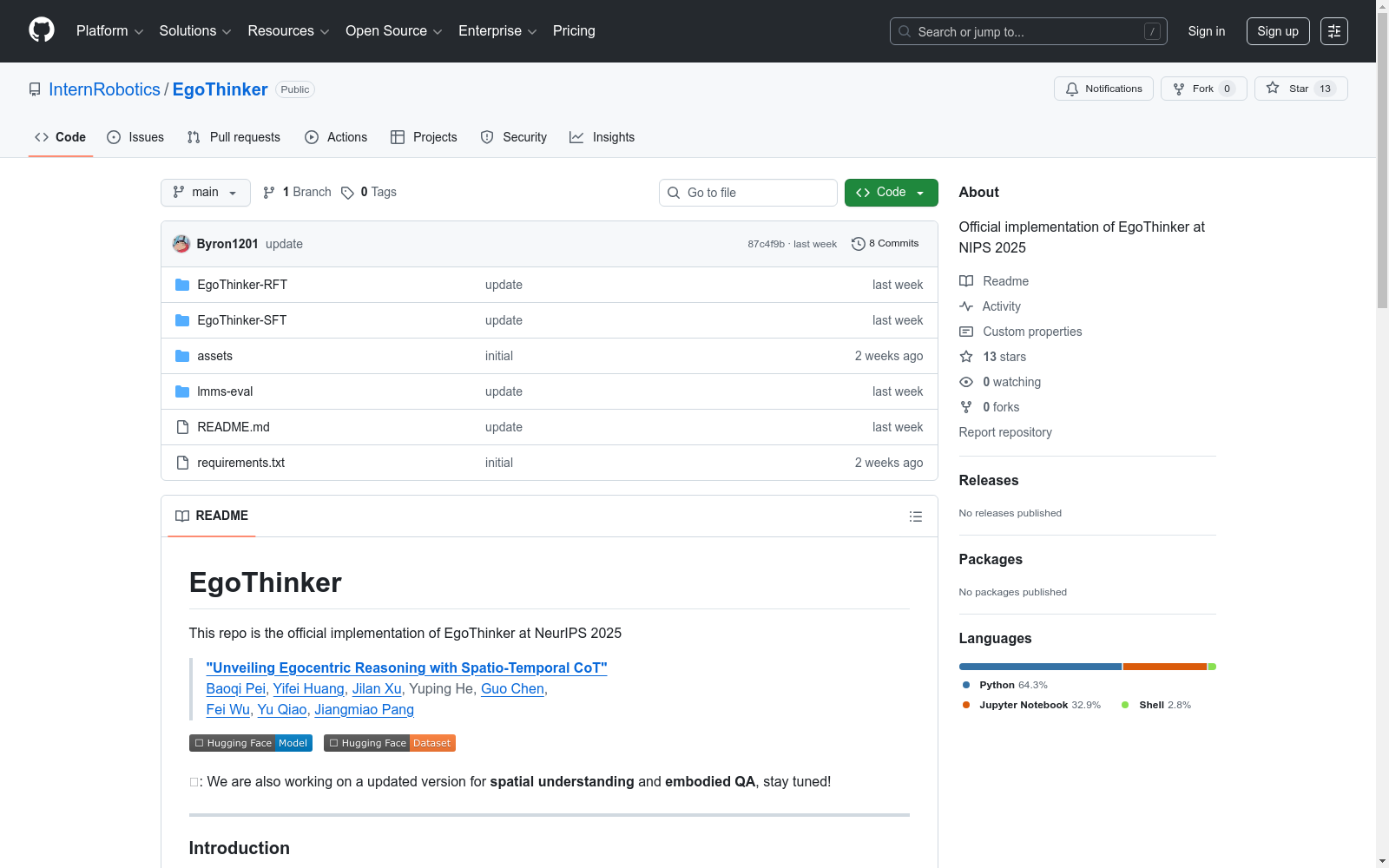The height and width of the screenshot is (868, 1389).
Task: Expand the Platform menu
Action: coord(109,31)
